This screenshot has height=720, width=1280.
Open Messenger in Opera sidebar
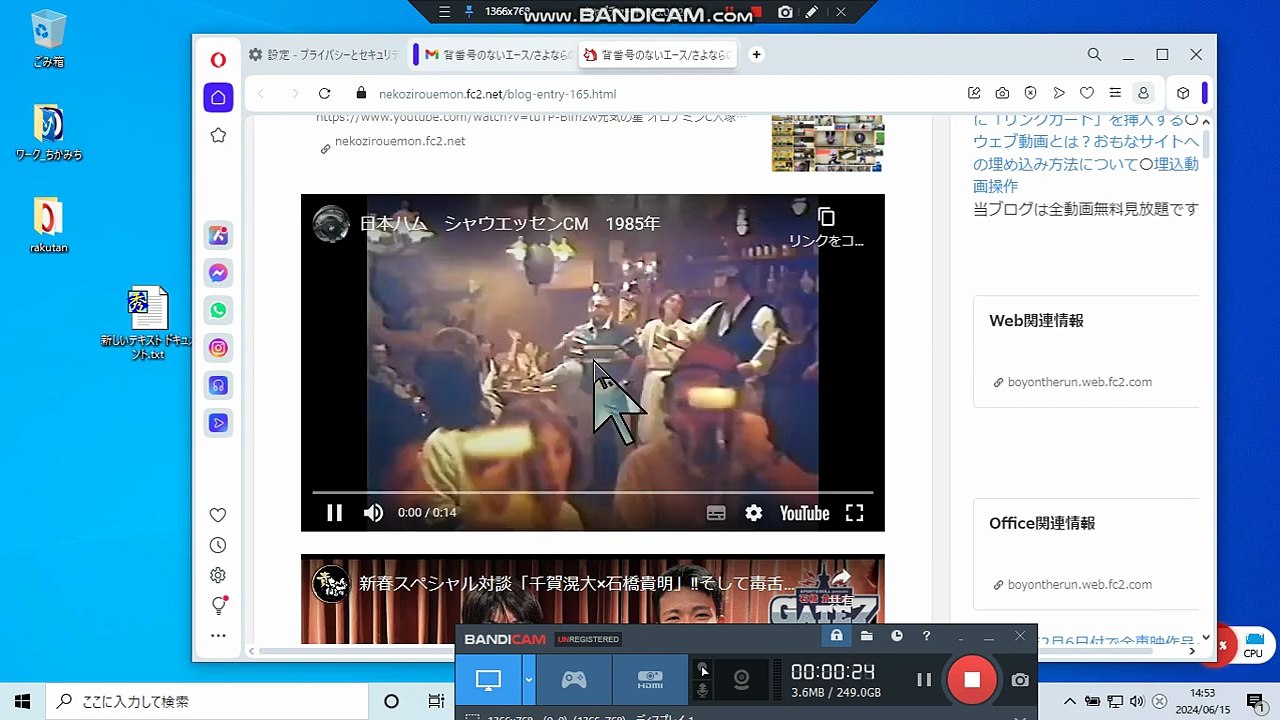tap(218, 273)
